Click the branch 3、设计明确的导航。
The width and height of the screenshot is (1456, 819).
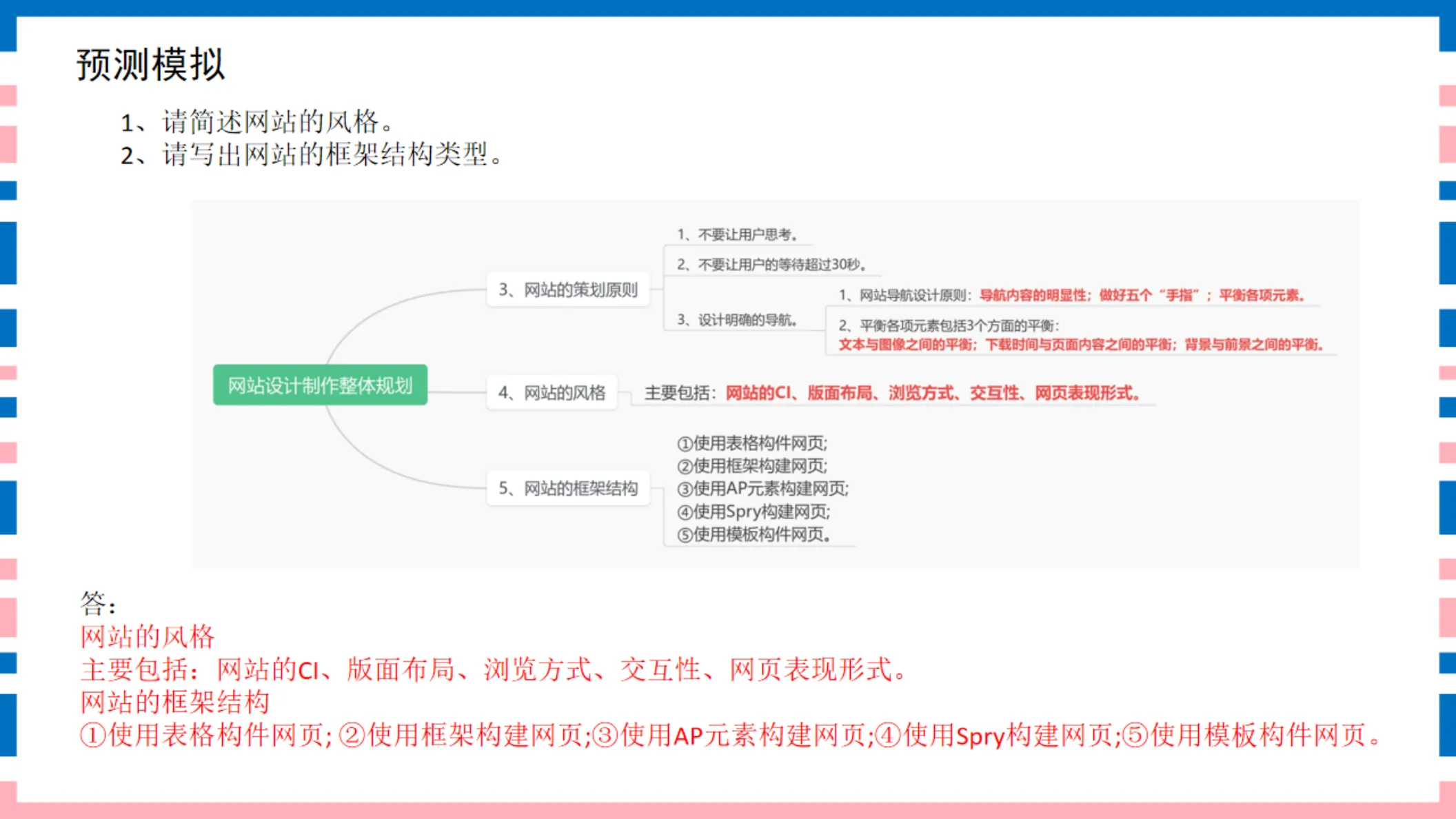(x=737, y=319)
